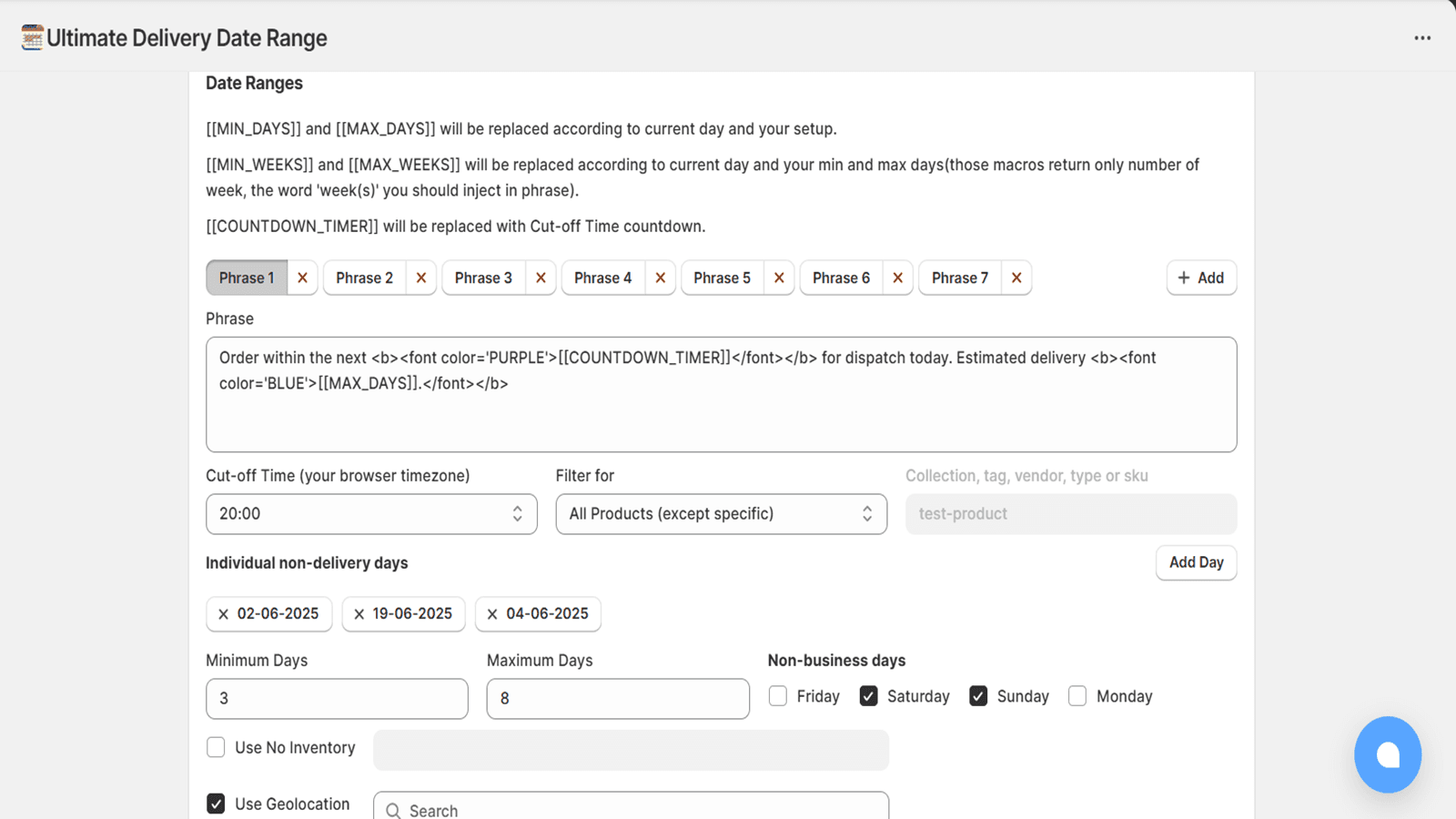The height and width of the screenshot is (819, 1456).
Task: Uncheck the Saturday non-business day box
Action: pyautogui.click(x=869, y=696)
